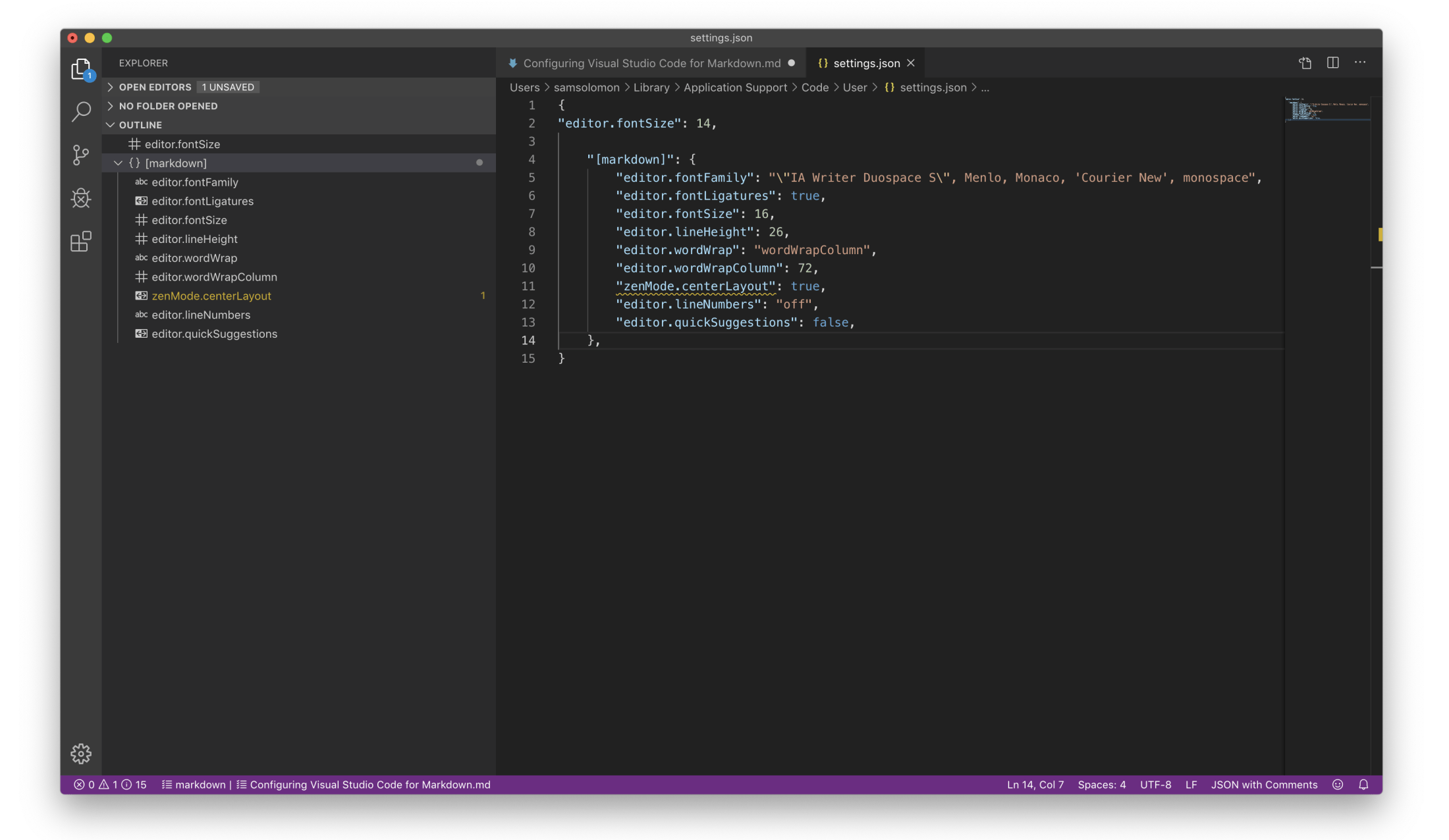Open More Actions with the ellipsis icon
Screen dimensions: 1449x840
click(1360, 63)
